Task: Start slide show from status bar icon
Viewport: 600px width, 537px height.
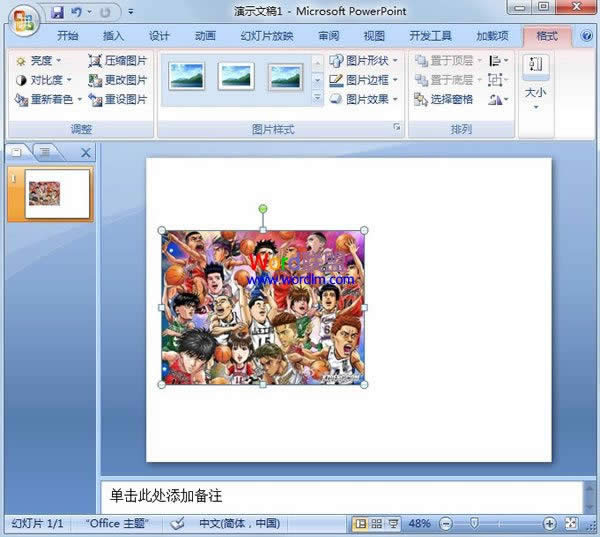Action: click(x=393, y=524)
